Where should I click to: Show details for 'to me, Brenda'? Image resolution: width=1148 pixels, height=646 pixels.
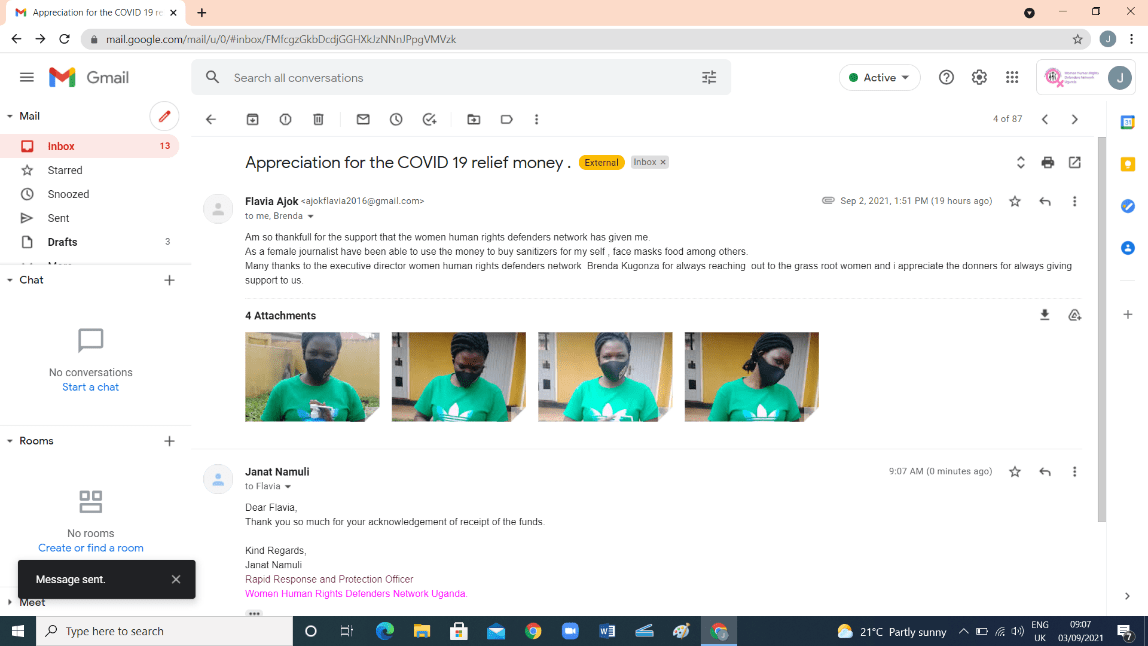(310, 217)
